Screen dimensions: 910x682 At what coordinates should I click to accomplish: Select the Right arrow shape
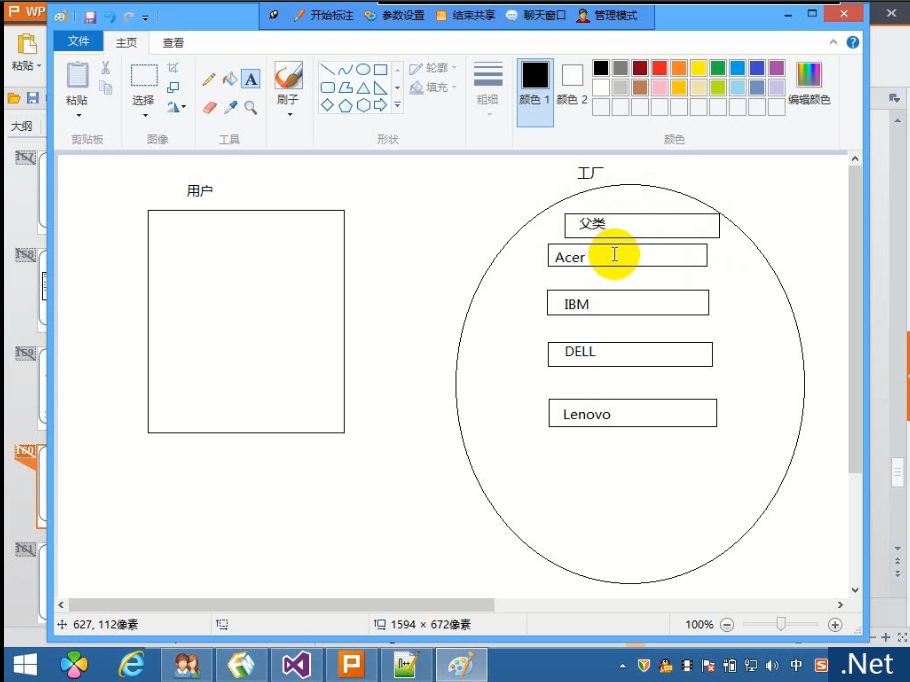pyautogui.click(x=380, y=105)
